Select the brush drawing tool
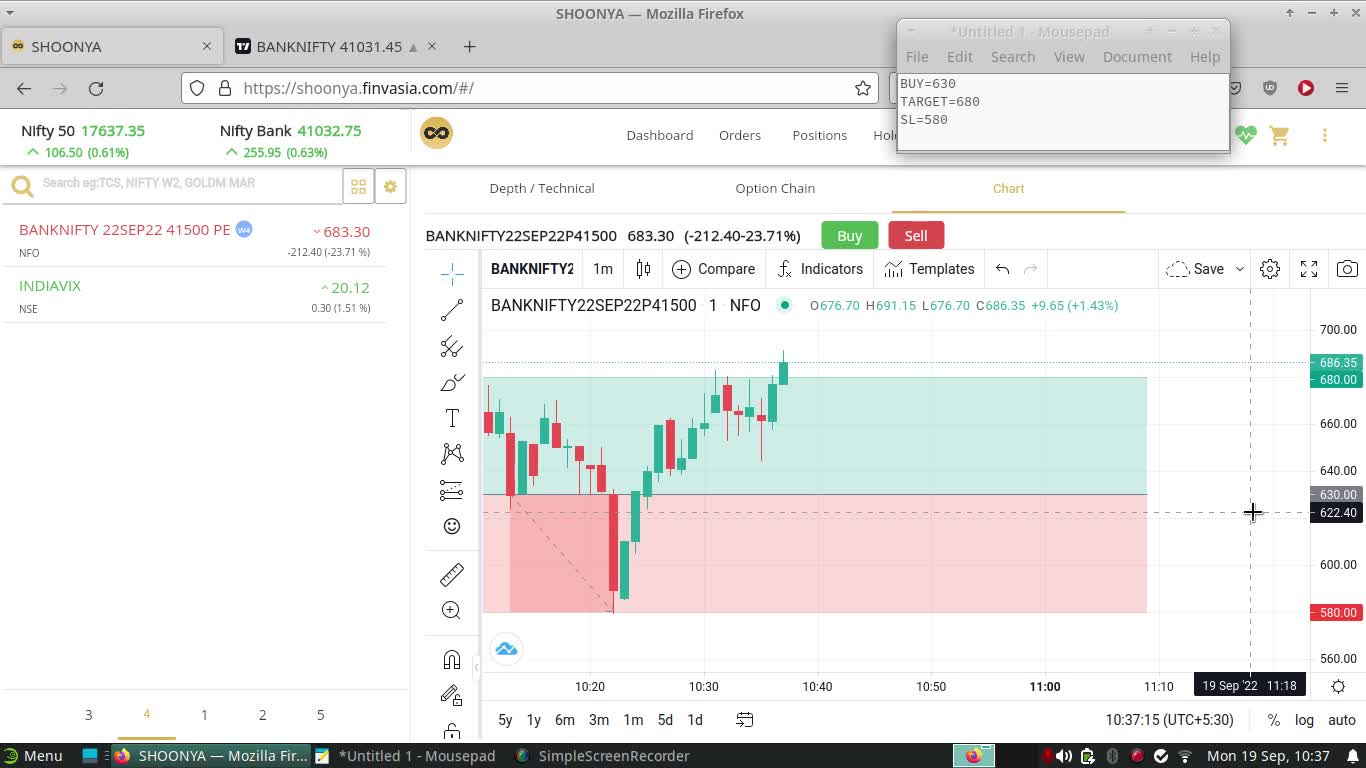The height and width of the screenshot is (768, 1366). (x=452, y=382)
